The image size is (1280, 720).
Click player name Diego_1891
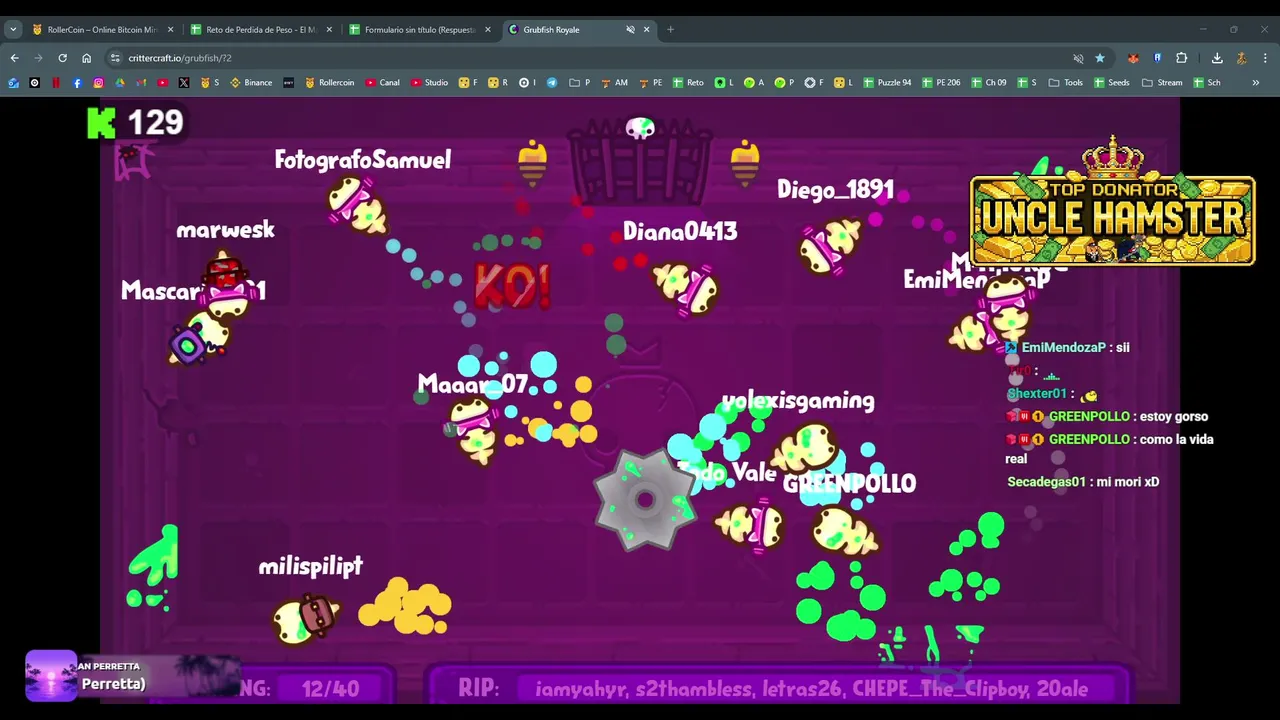835,190
